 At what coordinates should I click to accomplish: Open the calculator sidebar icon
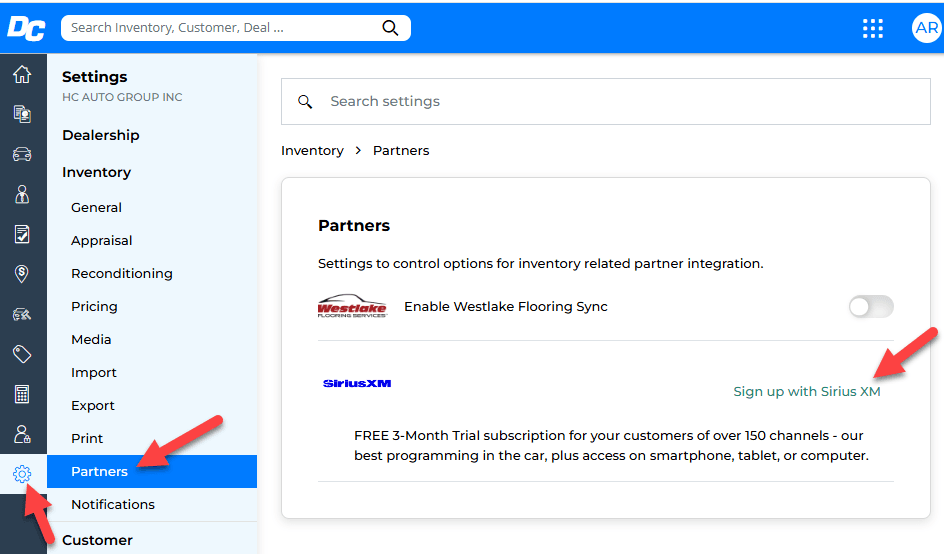click(x=22, y=394)
